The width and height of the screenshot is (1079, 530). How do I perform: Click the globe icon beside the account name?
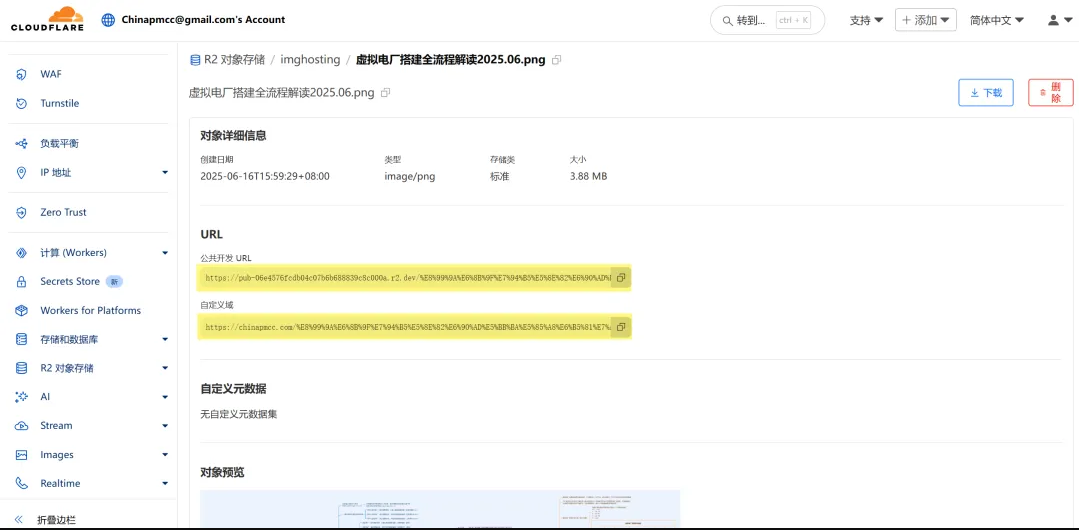tap(108, 20)
